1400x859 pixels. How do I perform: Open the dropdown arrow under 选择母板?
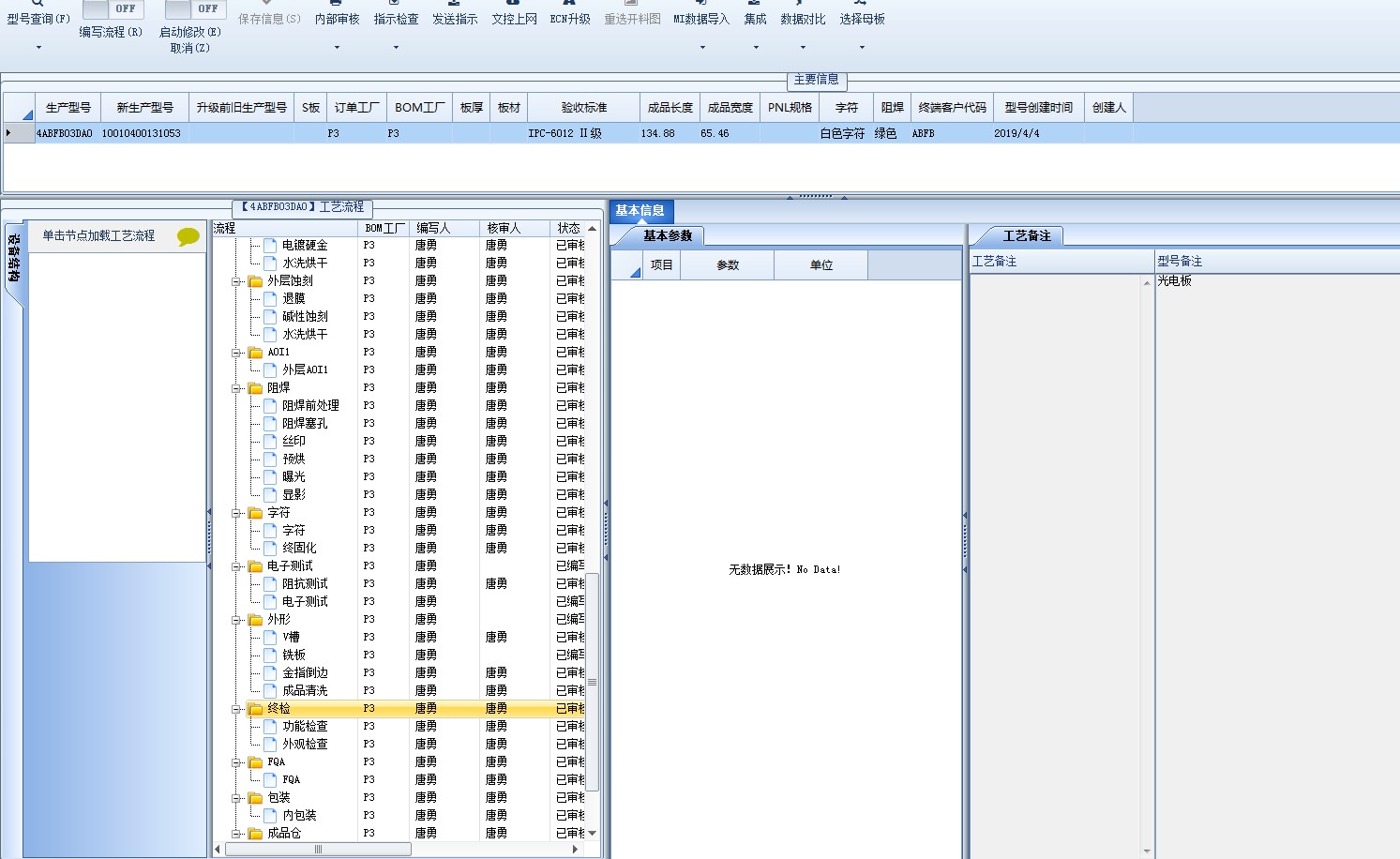click(x=862, y=48)
